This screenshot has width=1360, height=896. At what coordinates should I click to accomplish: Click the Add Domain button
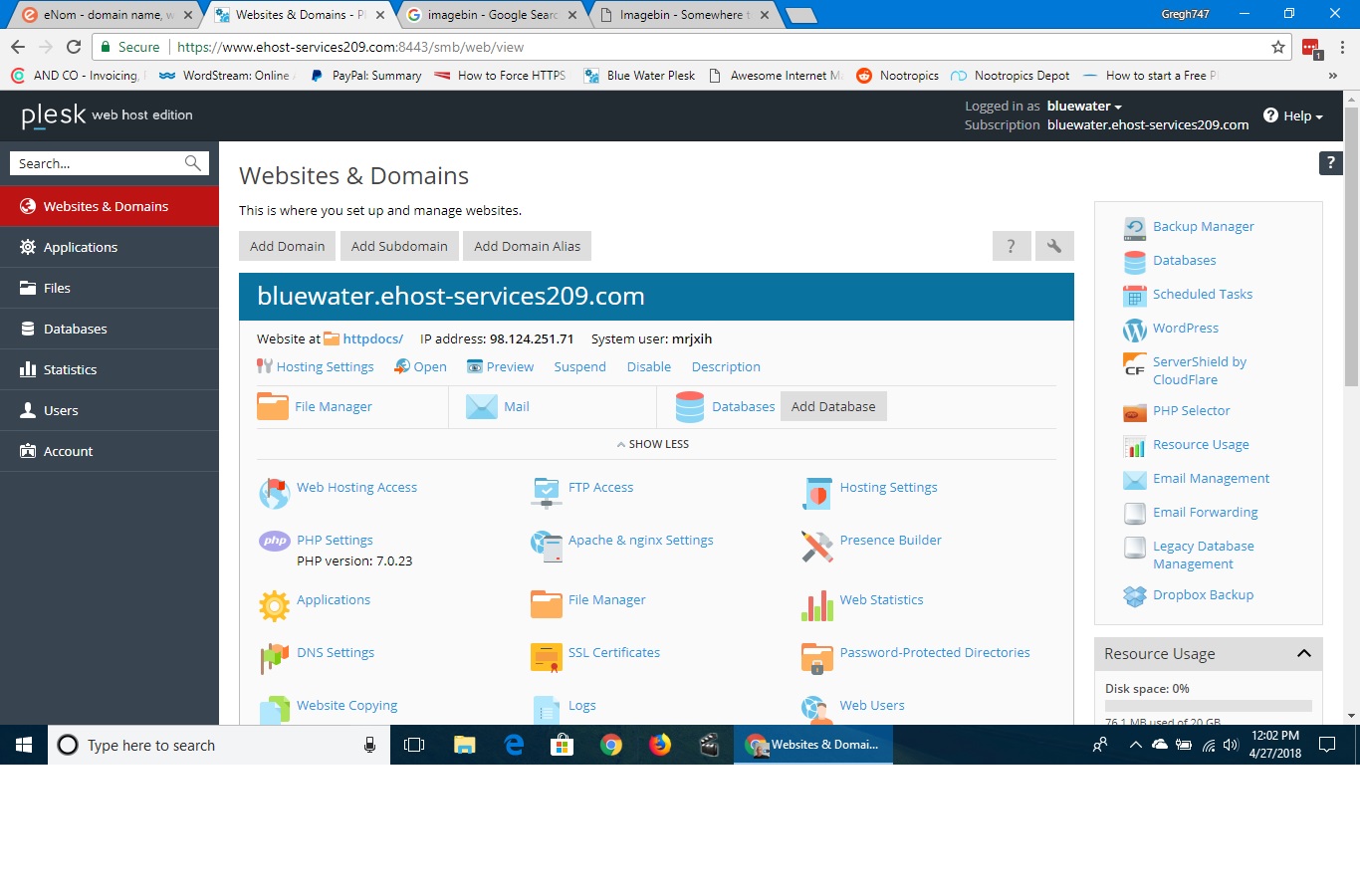[287, 246]
